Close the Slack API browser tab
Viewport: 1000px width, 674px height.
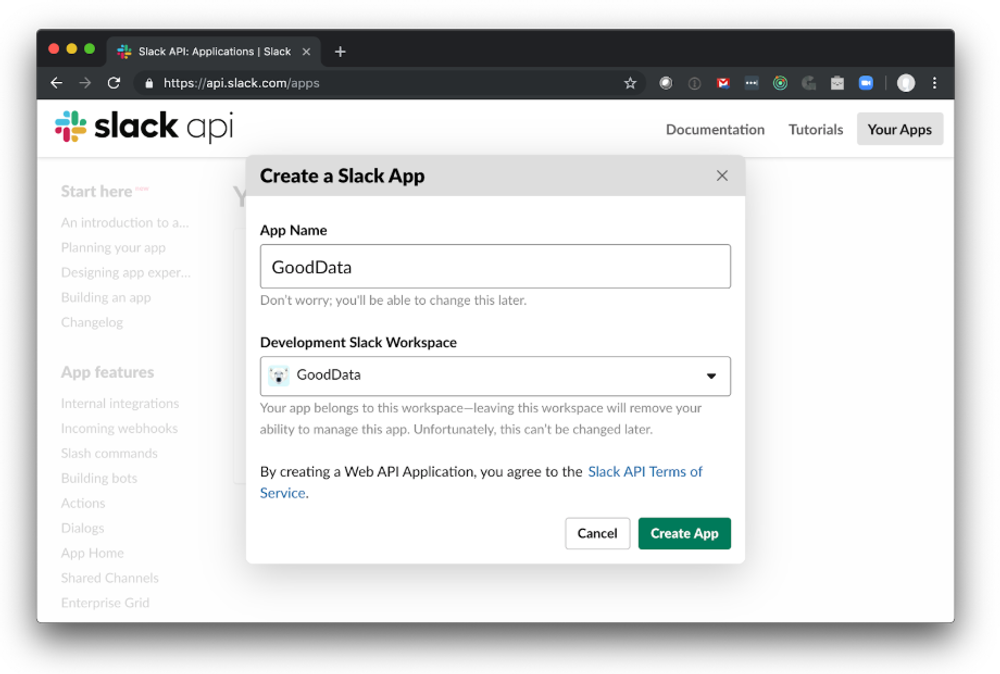[x=307, y=52]
